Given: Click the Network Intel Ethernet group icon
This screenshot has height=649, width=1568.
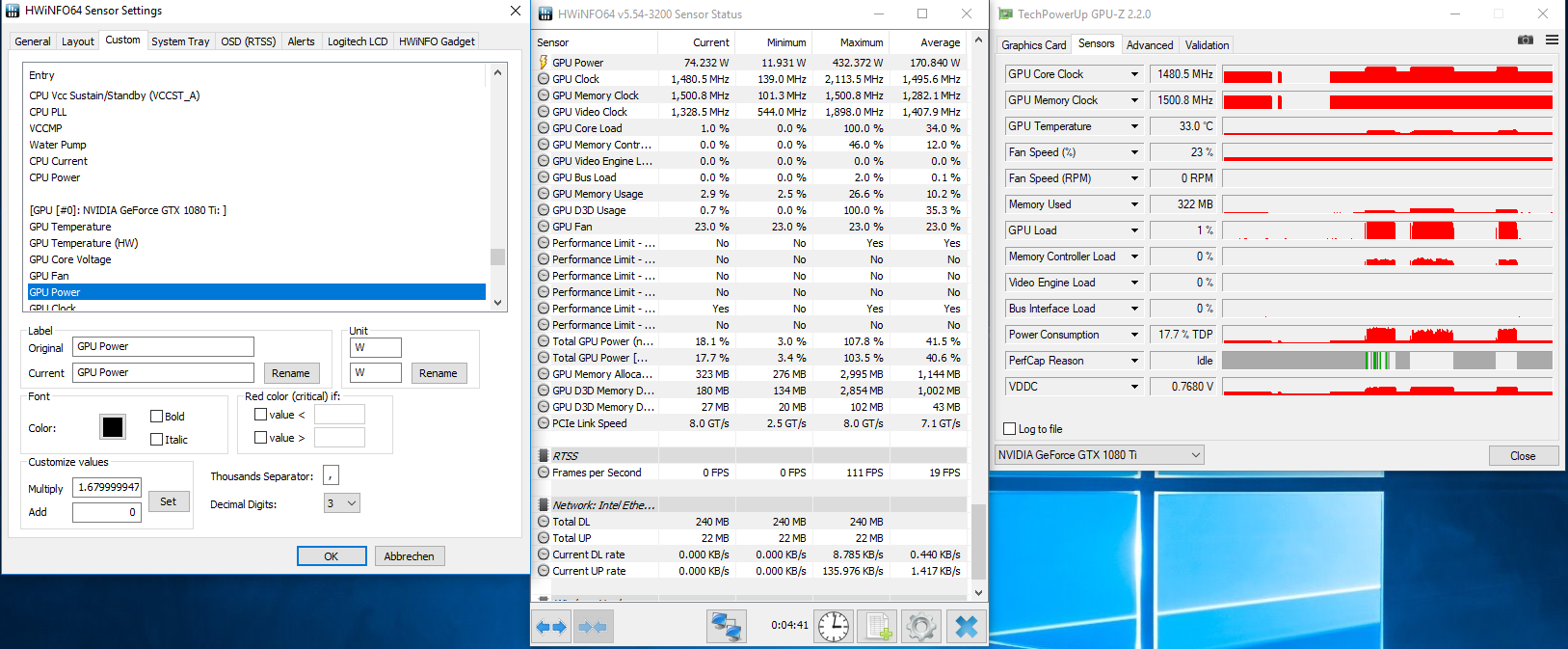Looking at the screenshot, I should (544, 505).
